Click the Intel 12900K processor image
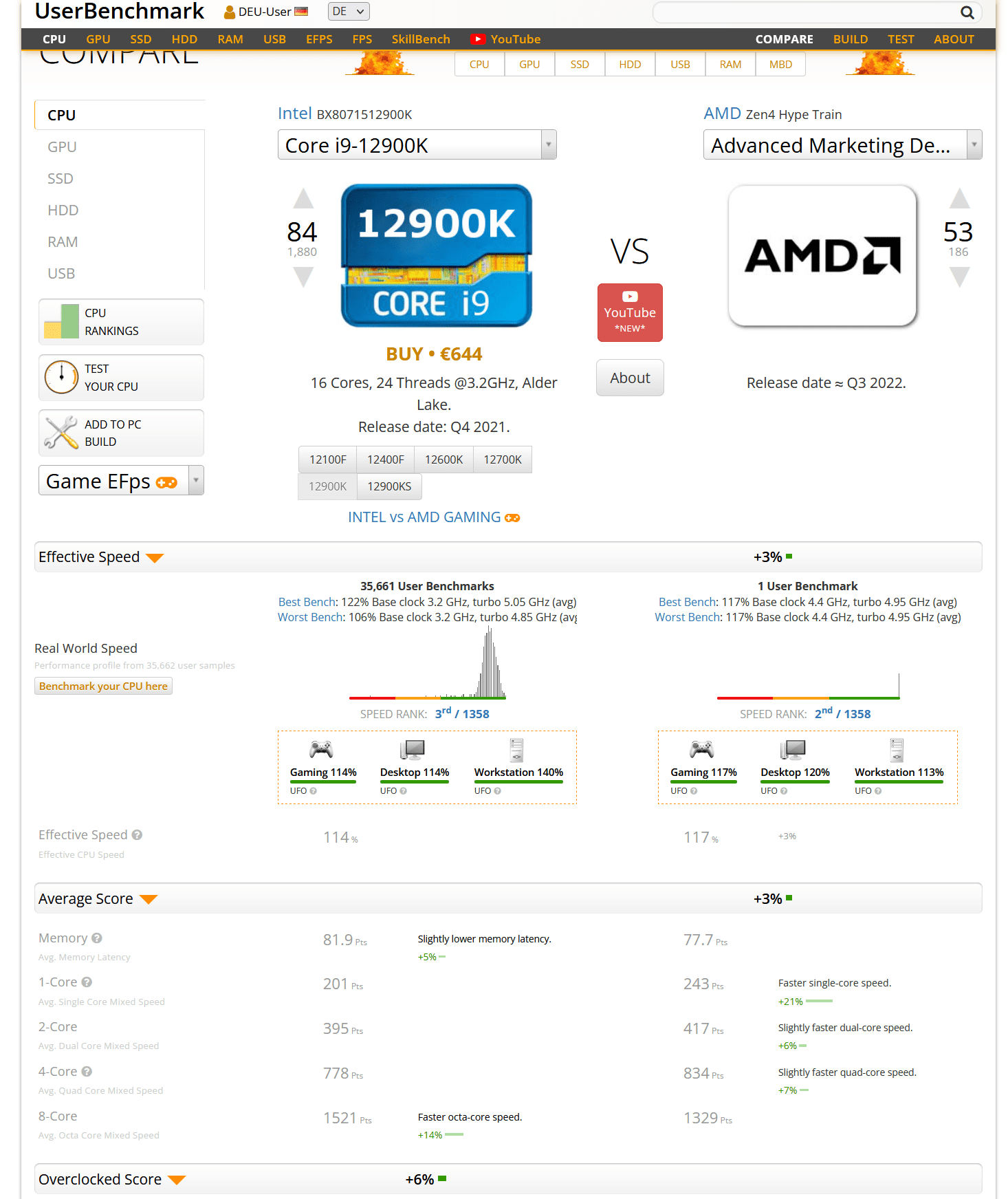Image resolution: width=1008 pixels, height=1199 pixels. tap(437, 255)
